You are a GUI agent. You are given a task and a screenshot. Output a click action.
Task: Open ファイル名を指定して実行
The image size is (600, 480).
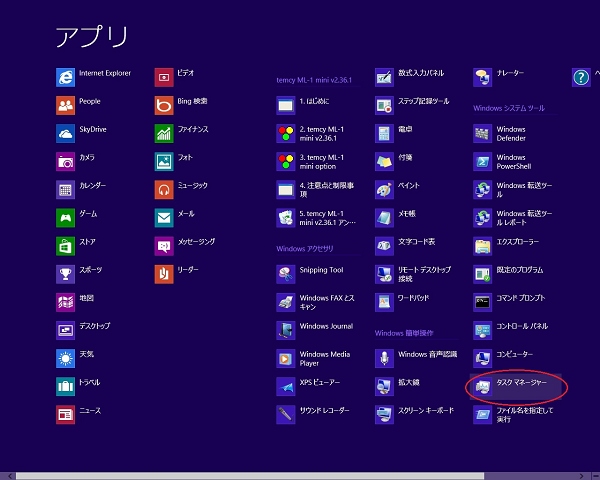[483, 415]
